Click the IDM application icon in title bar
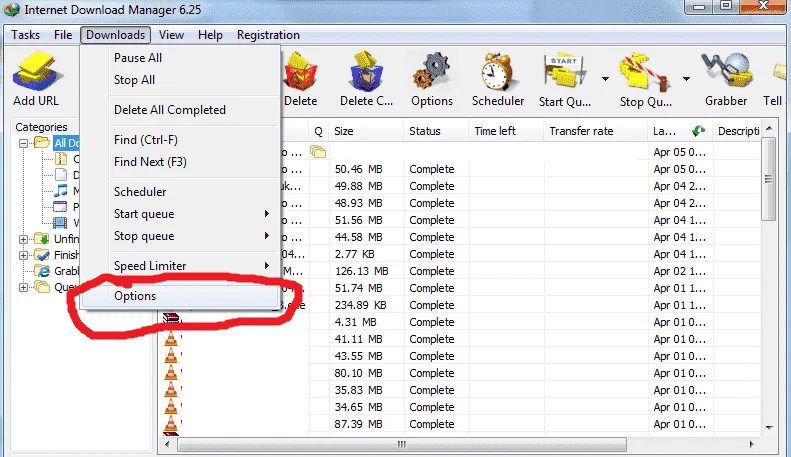The image size is (791, 457). [x=11, y=10]
